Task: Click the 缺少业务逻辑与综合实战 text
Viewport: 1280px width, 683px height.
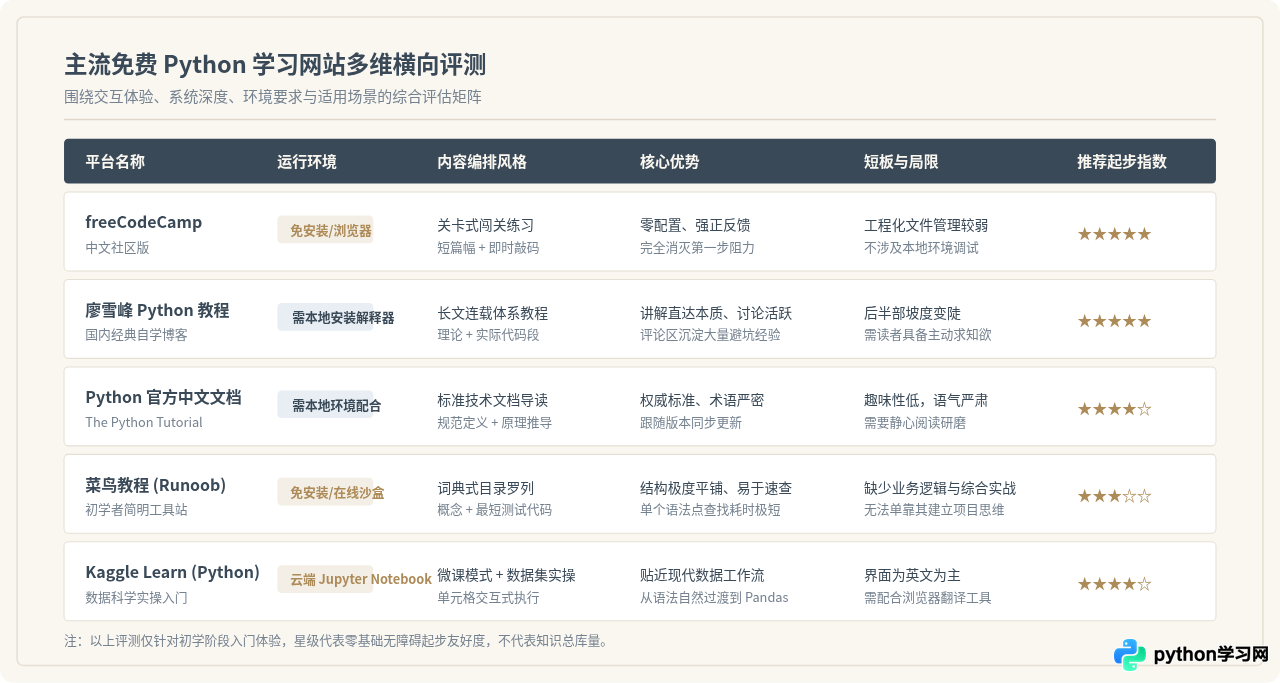Action: pos(940,488)
